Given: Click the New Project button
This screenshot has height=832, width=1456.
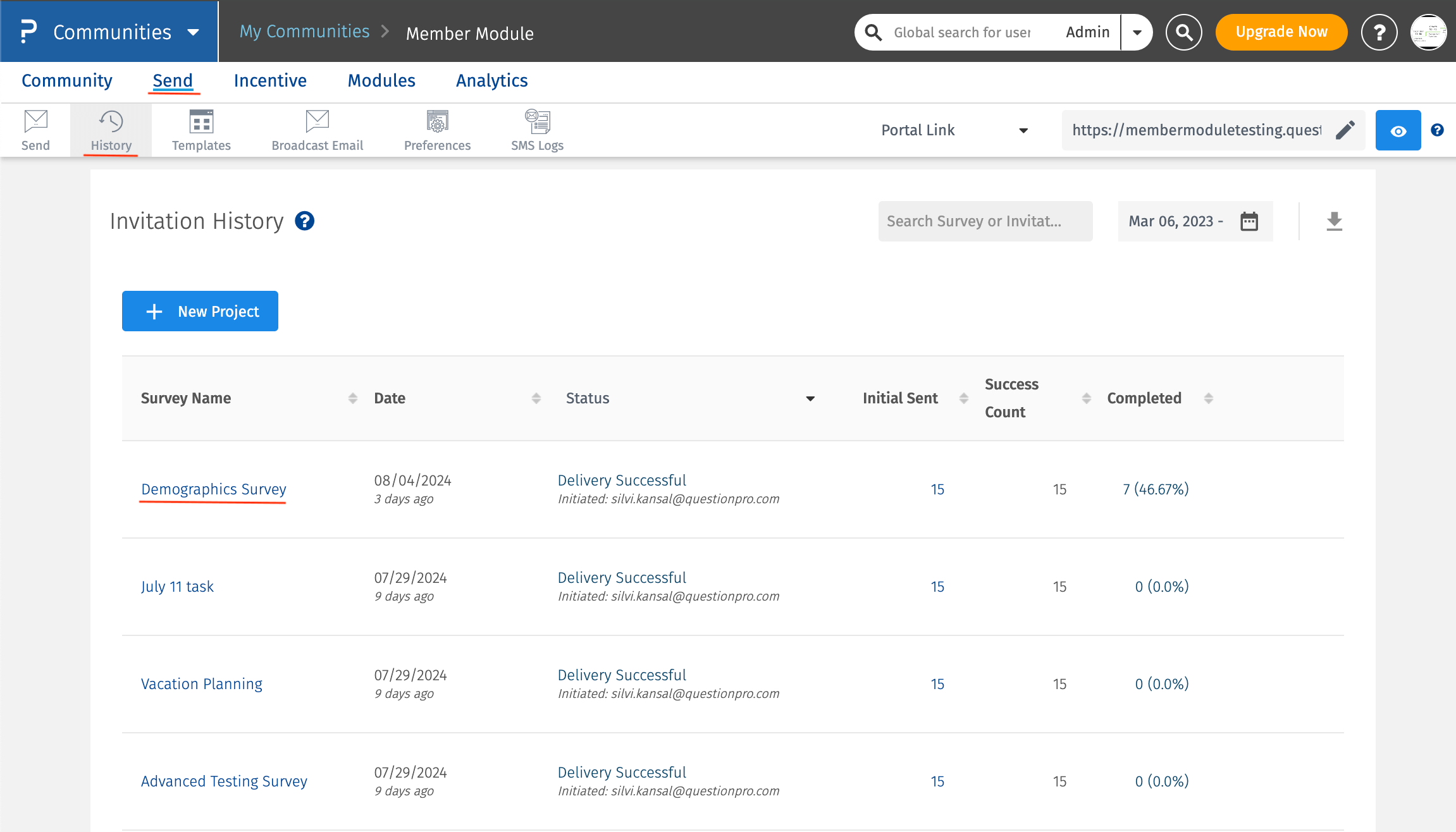Looking at the screenshot, I should pos(200,311).
